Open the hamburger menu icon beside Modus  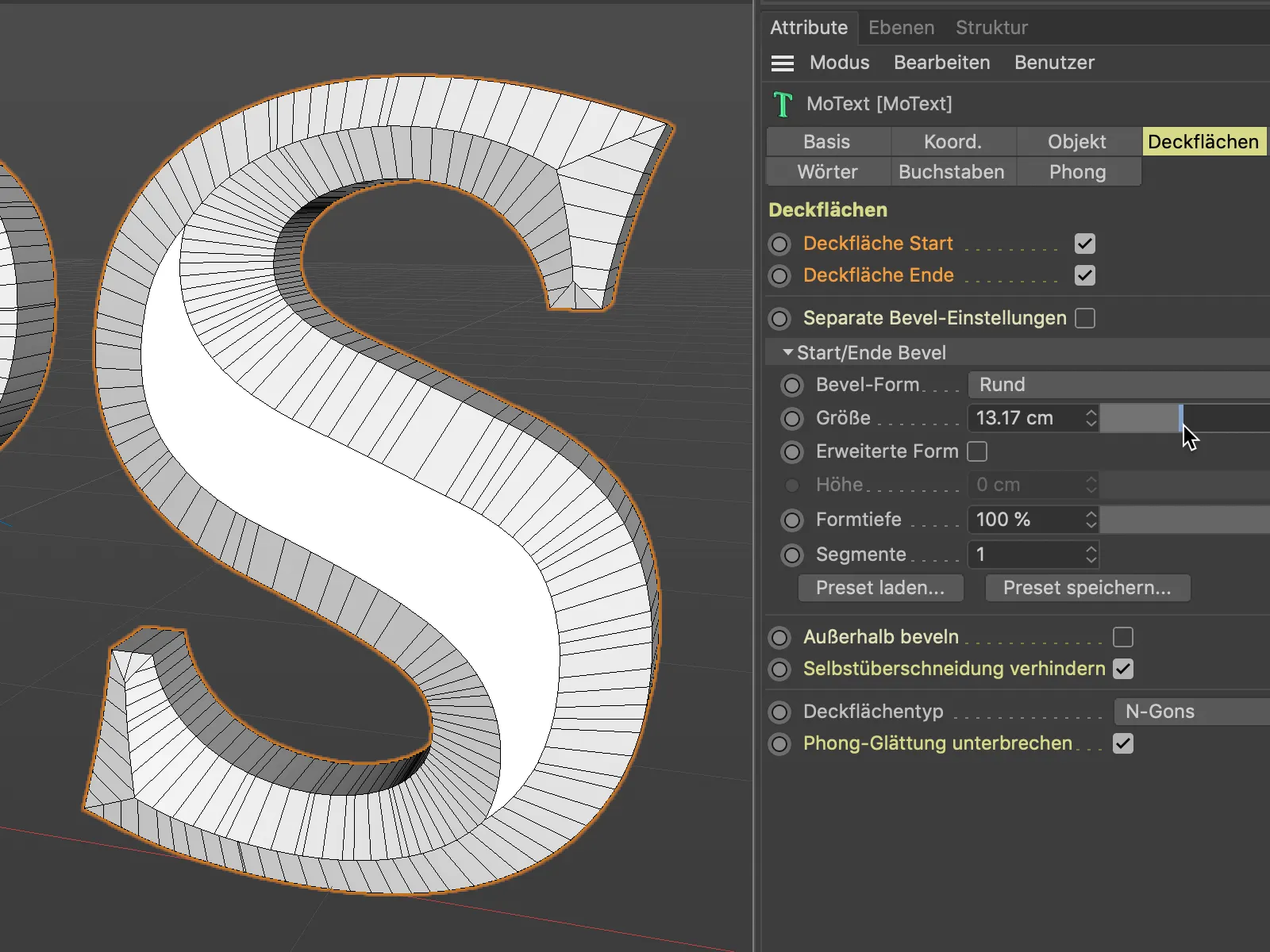click(x=783, y=63)
